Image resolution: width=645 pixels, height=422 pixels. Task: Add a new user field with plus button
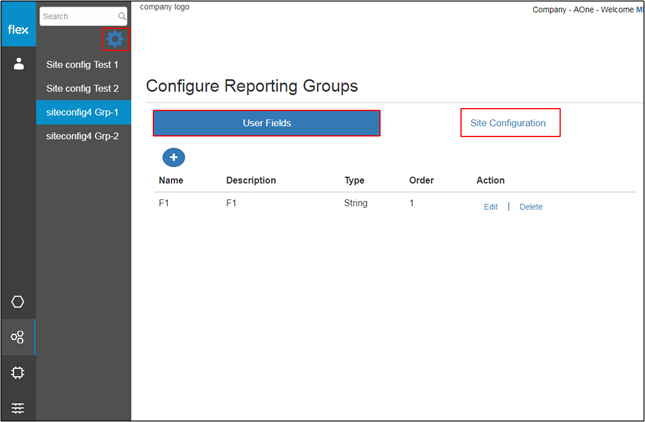coord(174,157)
